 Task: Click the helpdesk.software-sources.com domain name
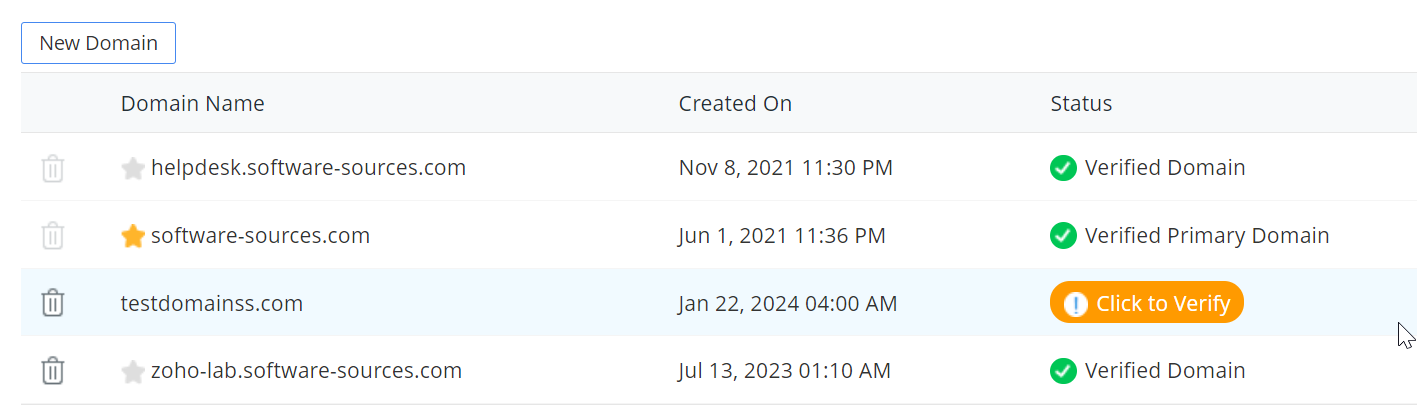click(x=308, y=168)
